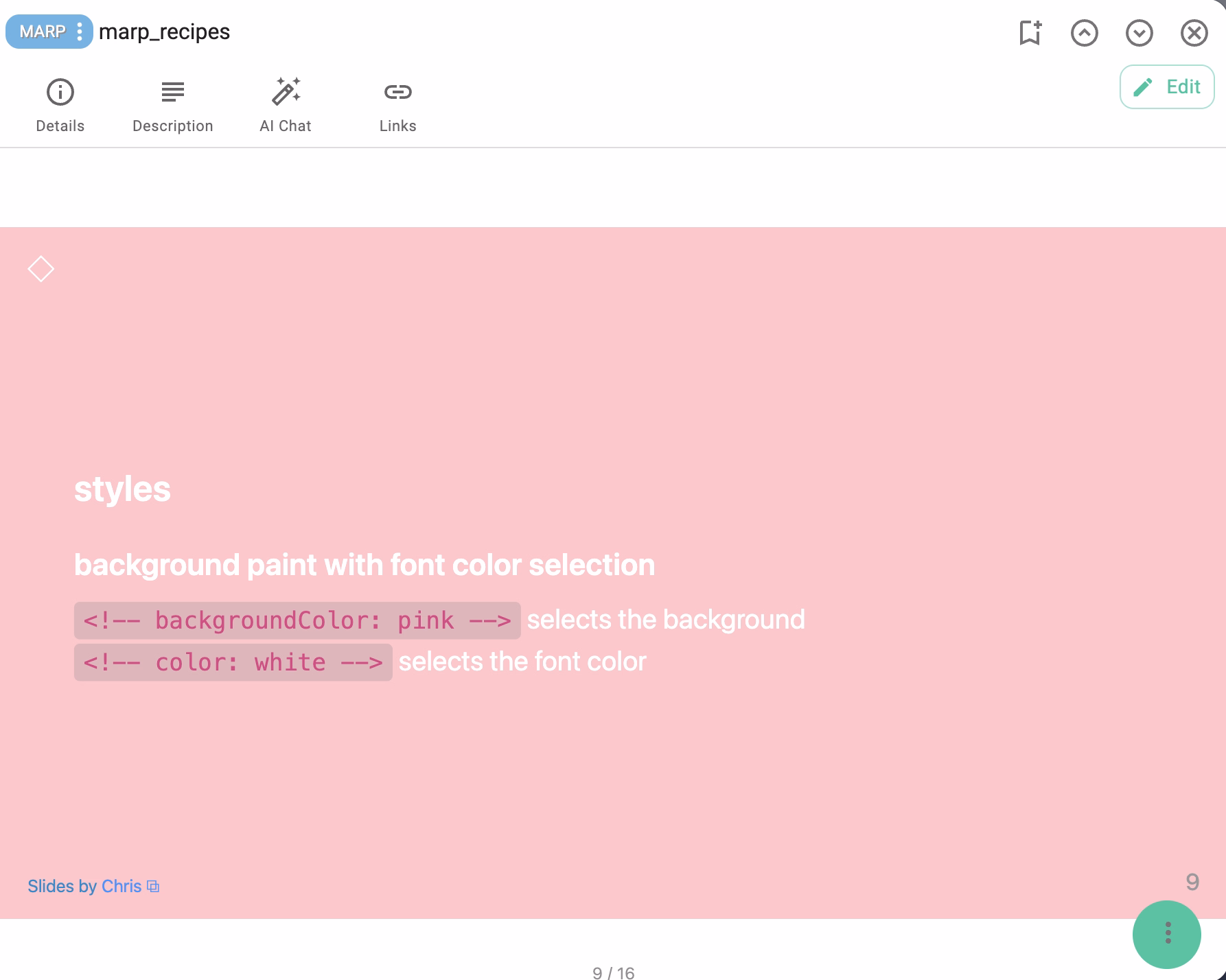Go to next item with down chevron
The height and width of the screenshot is (980, 1226).
tap(1139, 32)
